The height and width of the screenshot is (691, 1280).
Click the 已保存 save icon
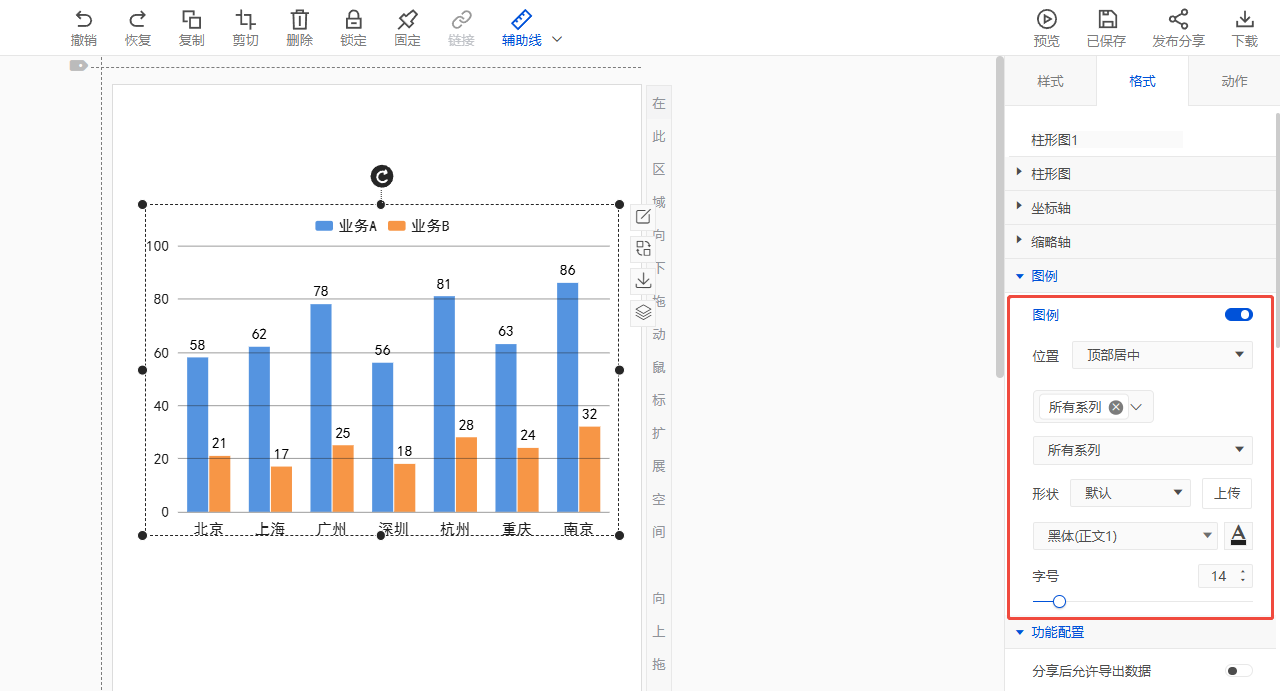click(x=1107, y=19)
